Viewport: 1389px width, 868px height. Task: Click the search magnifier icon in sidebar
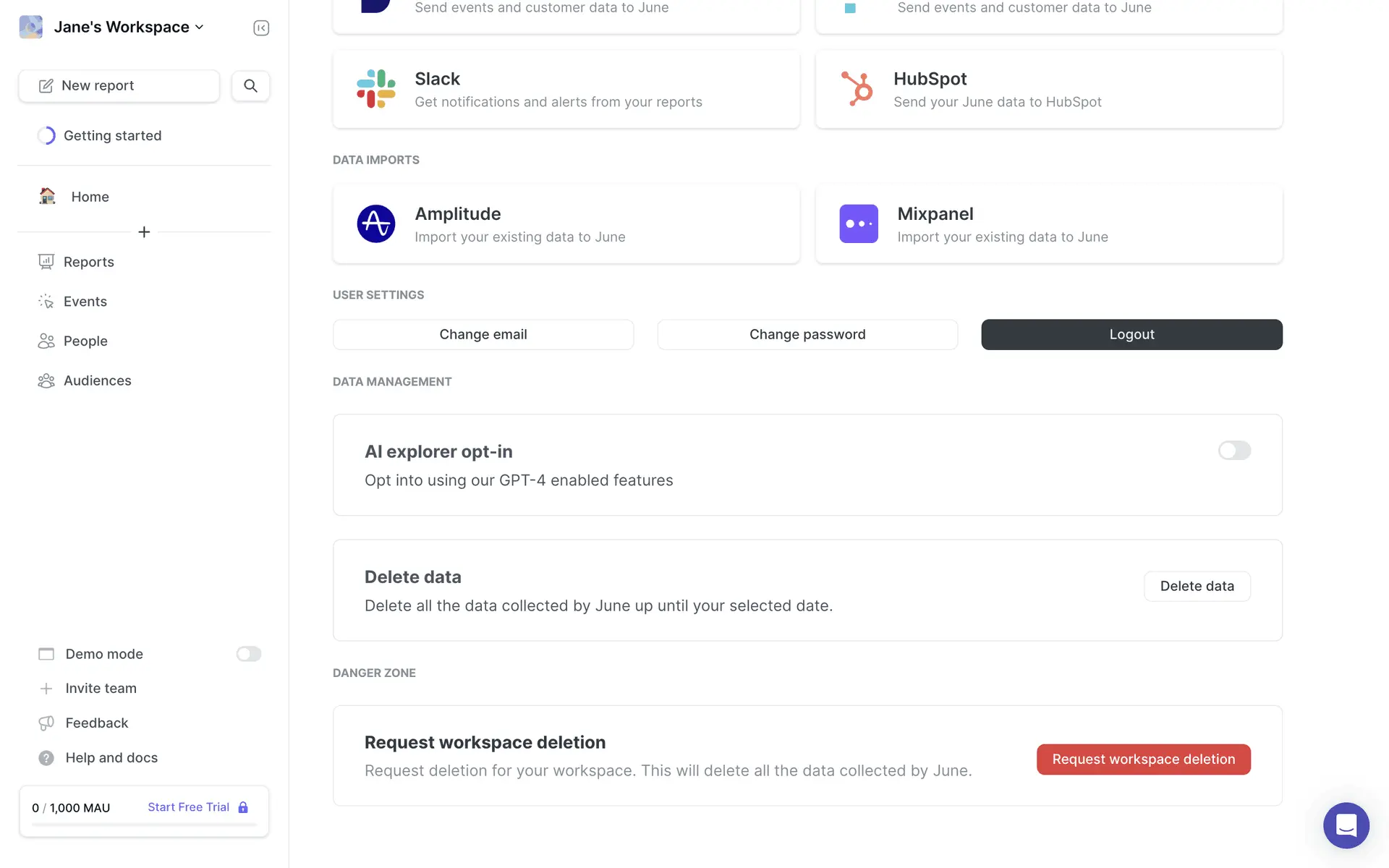[x=250, y=85]
